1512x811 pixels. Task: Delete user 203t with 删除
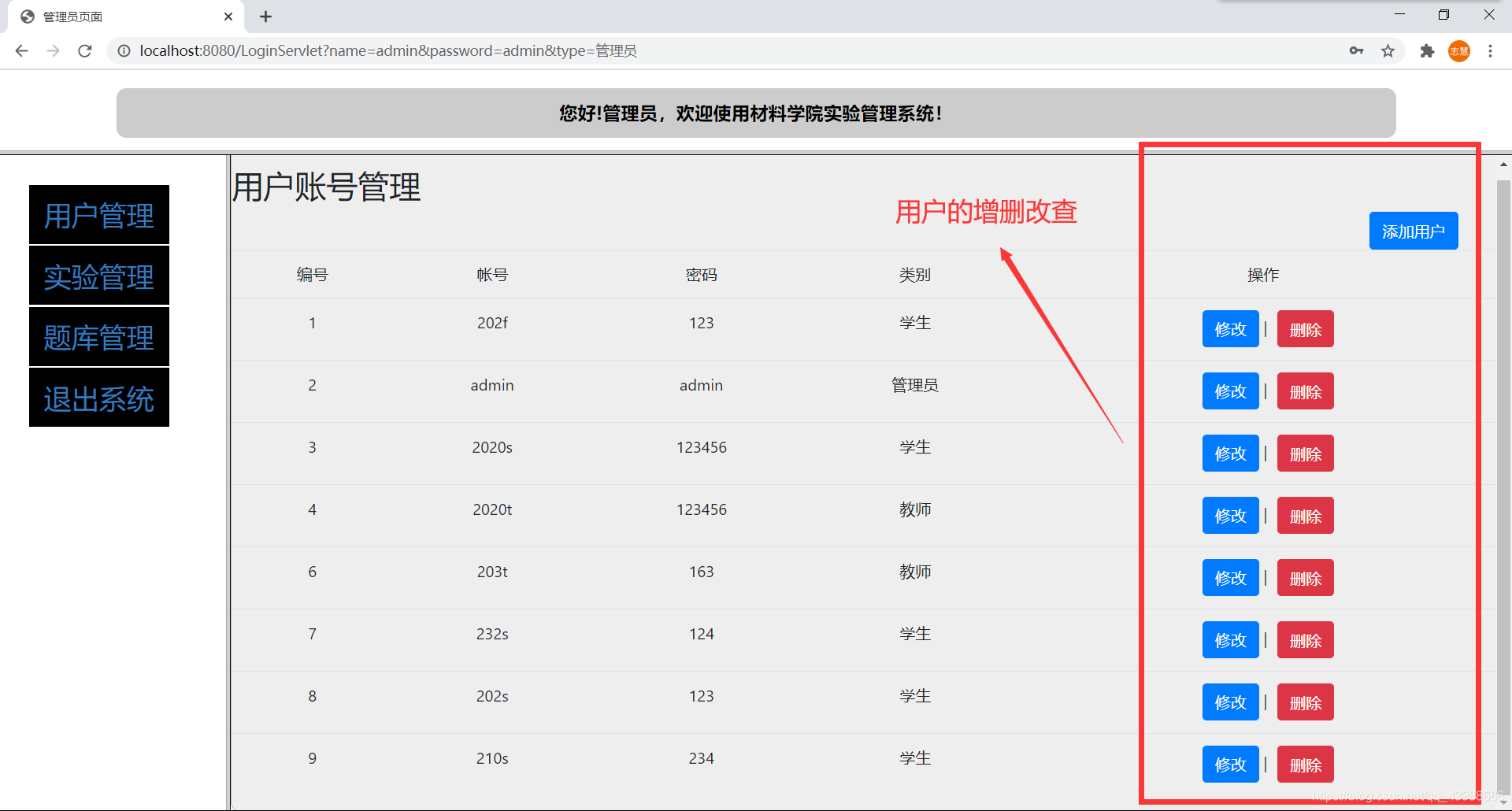(x=1305, y=578)
